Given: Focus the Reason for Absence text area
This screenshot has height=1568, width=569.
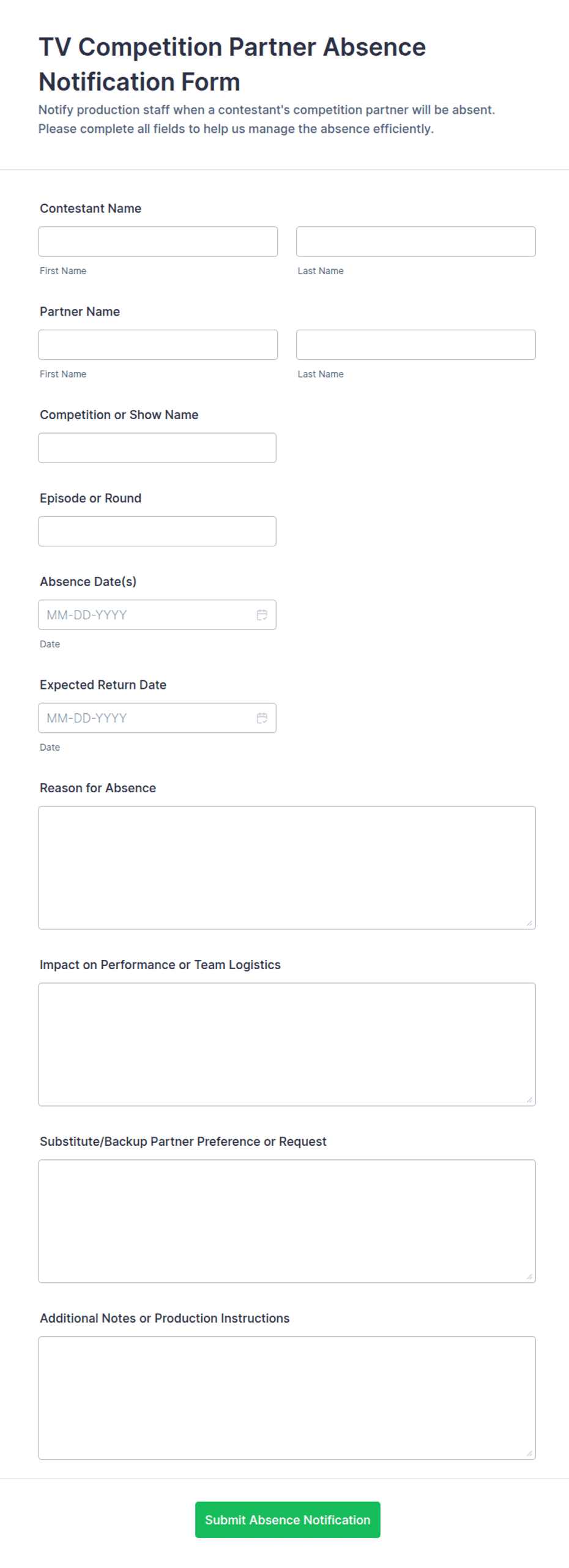Looking at the screenshot, I should (x=287, y=867).
